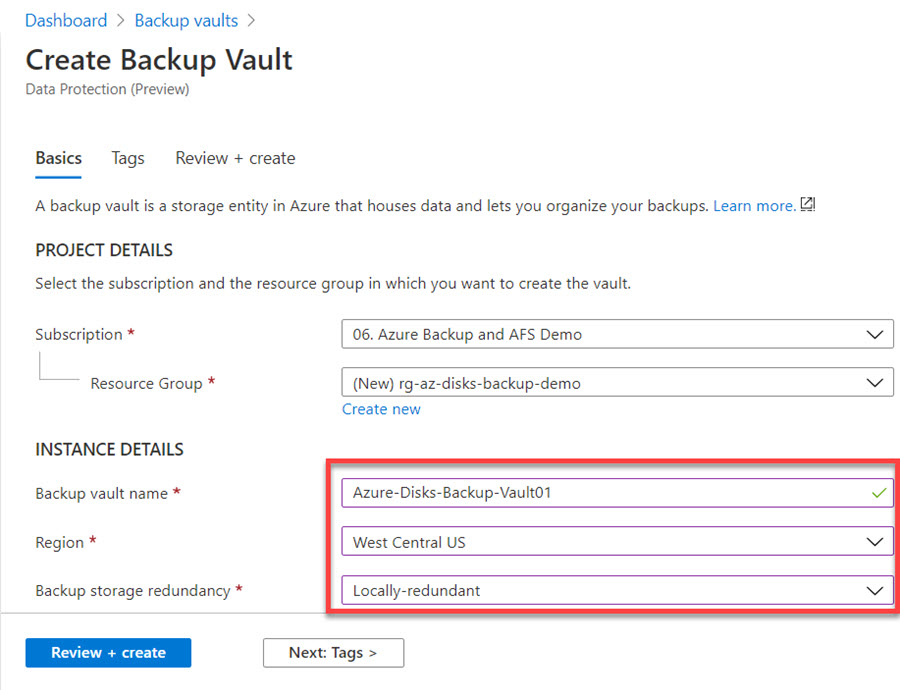The image size is (900, 690).
Task: Click the Backup vault name label
Action: [x=102, y=494]
